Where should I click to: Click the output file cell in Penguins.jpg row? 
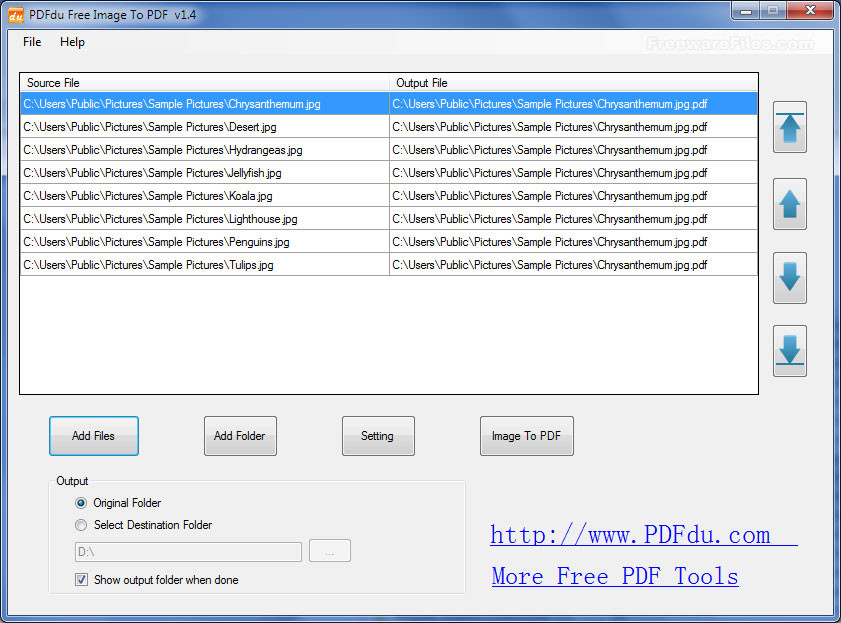pos(573,242)
